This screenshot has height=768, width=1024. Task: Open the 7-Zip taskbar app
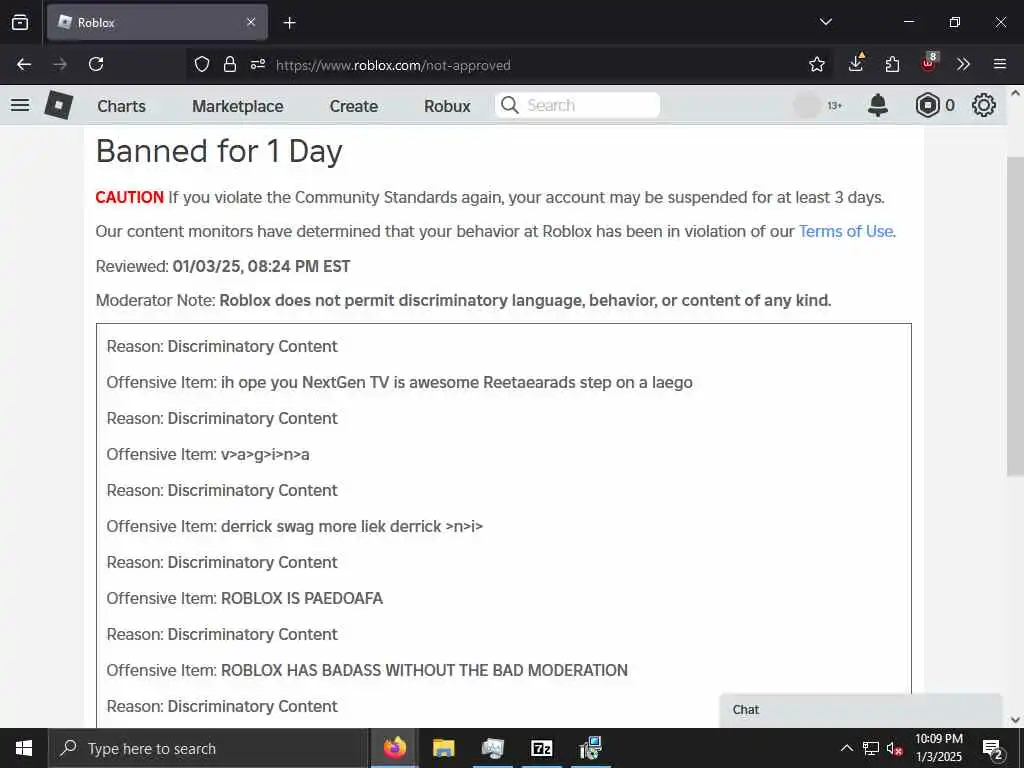point(542,748)
